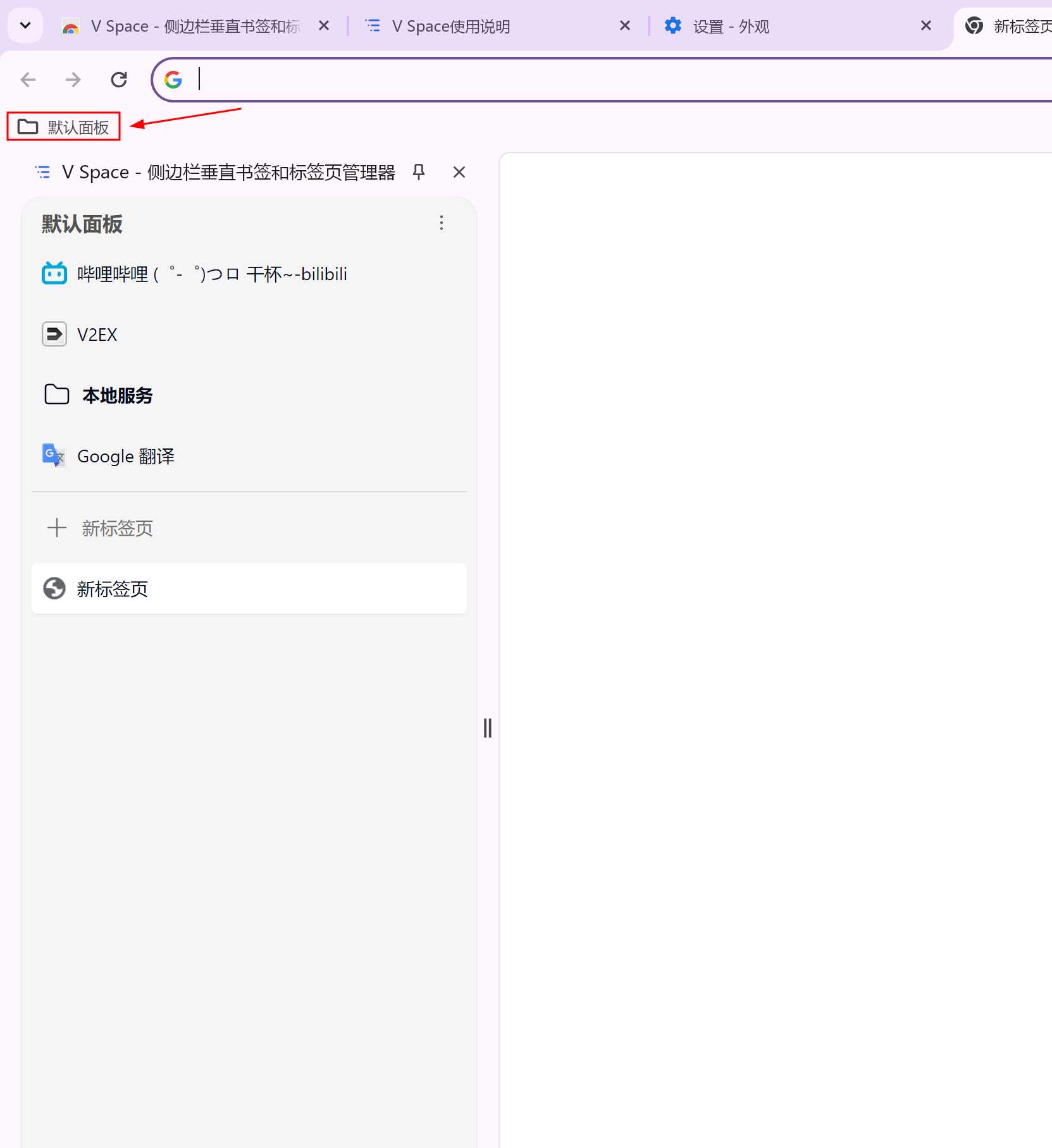Click the back navigation arrow
This screenshot has width=1052, height=1148.
pos(28,79)
